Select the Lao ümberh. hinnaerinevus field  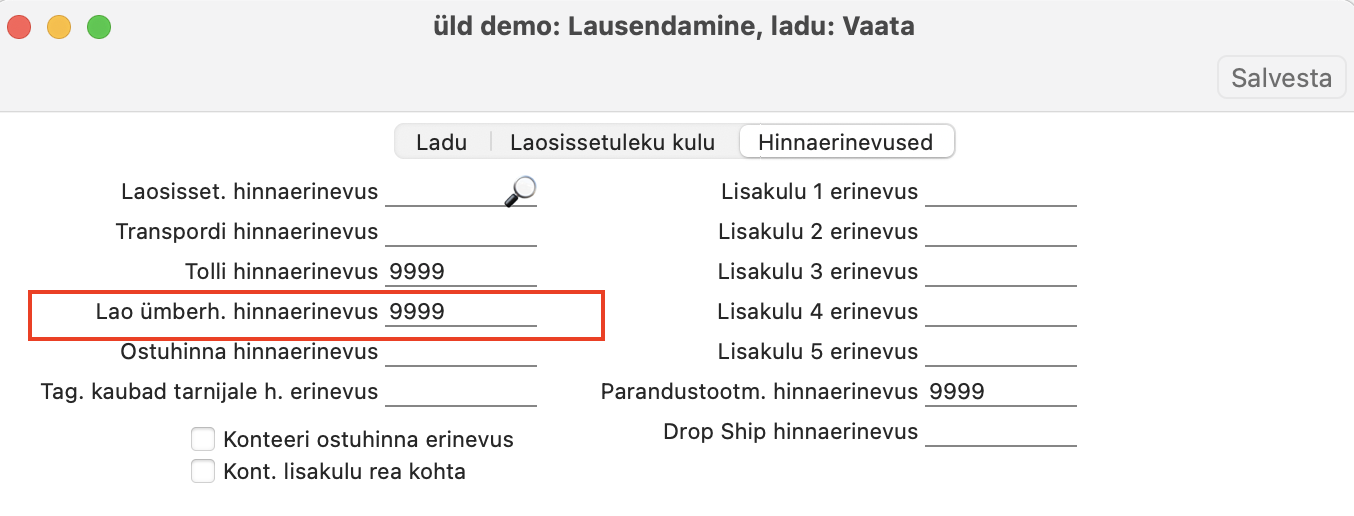tap(460, 312)
